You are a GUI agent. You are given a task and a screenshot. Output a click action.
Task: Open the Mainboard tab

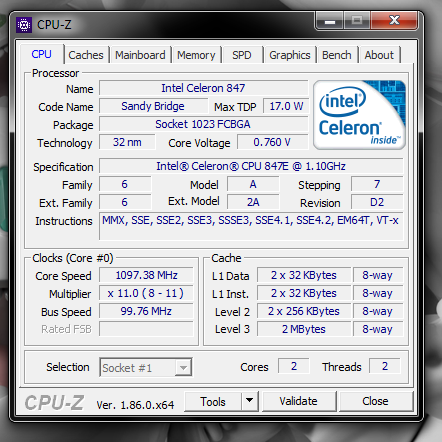click(x=140, y=55)
